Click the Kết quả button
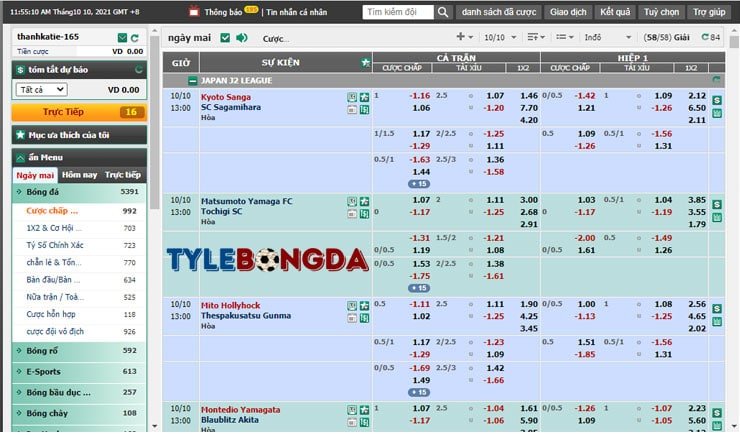 pyautogui.click(x=615, y=13)
